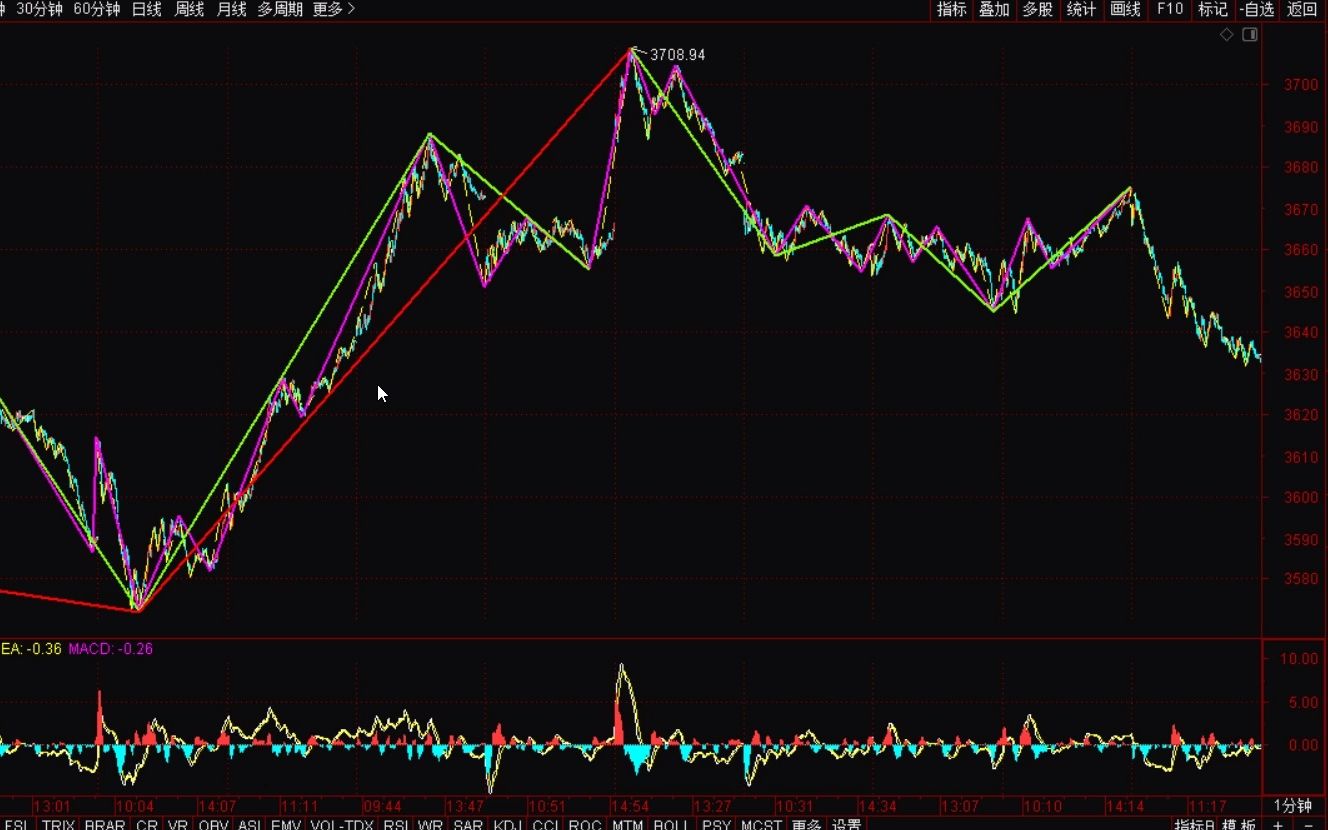
Task: Click the minus zoom button at the bottom right
Action: [x=1309, y=825]
